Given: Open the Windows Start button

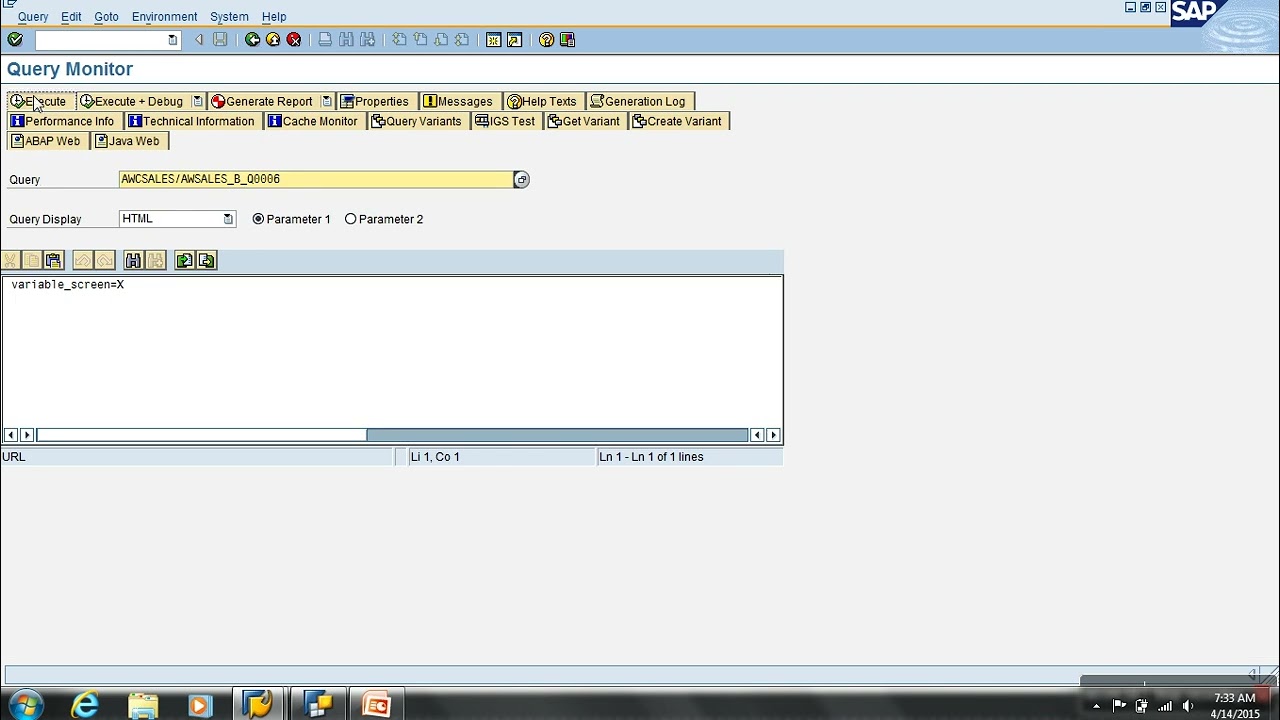Looking at the screenshot, I should pyautogui.click(x=25, y=705).
